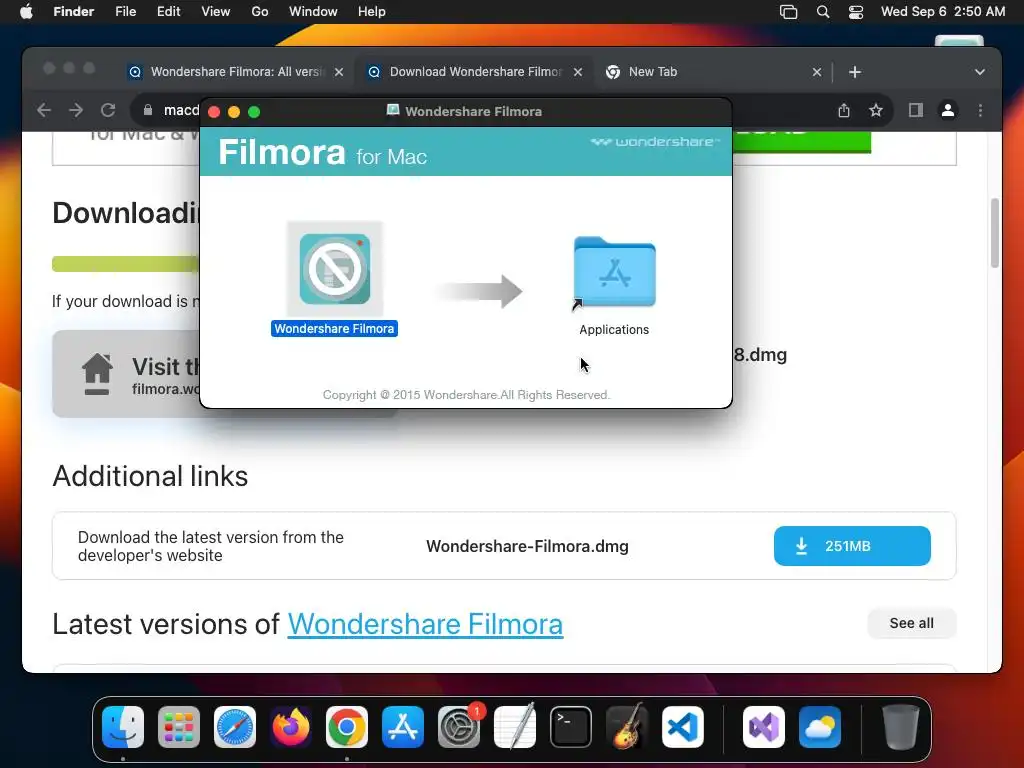1024x768 pixels.
Task: Click the blue 251MB download button
Action: pos(852,546)
